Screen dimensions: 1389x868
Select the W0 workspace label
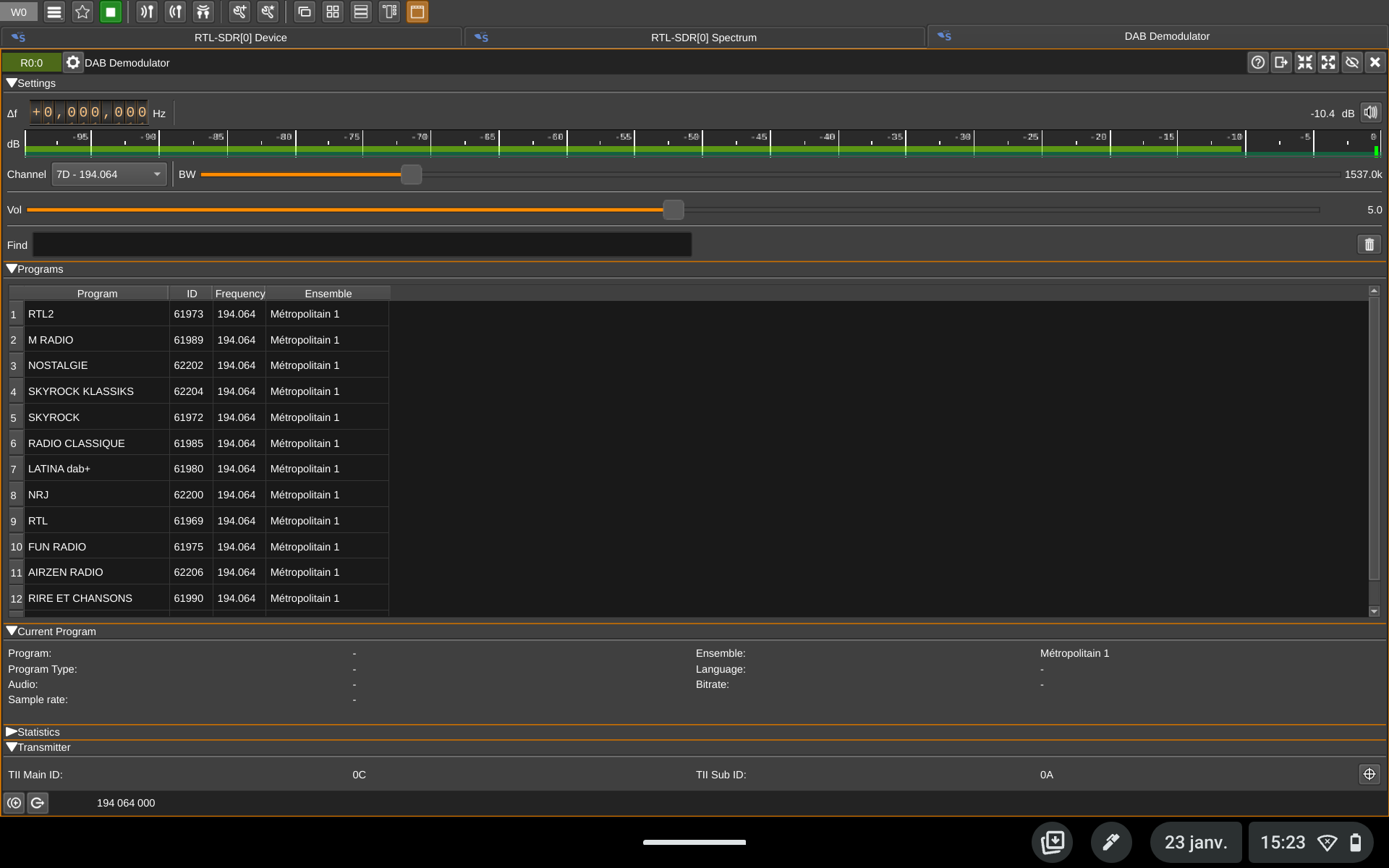[x=19, y=12]
